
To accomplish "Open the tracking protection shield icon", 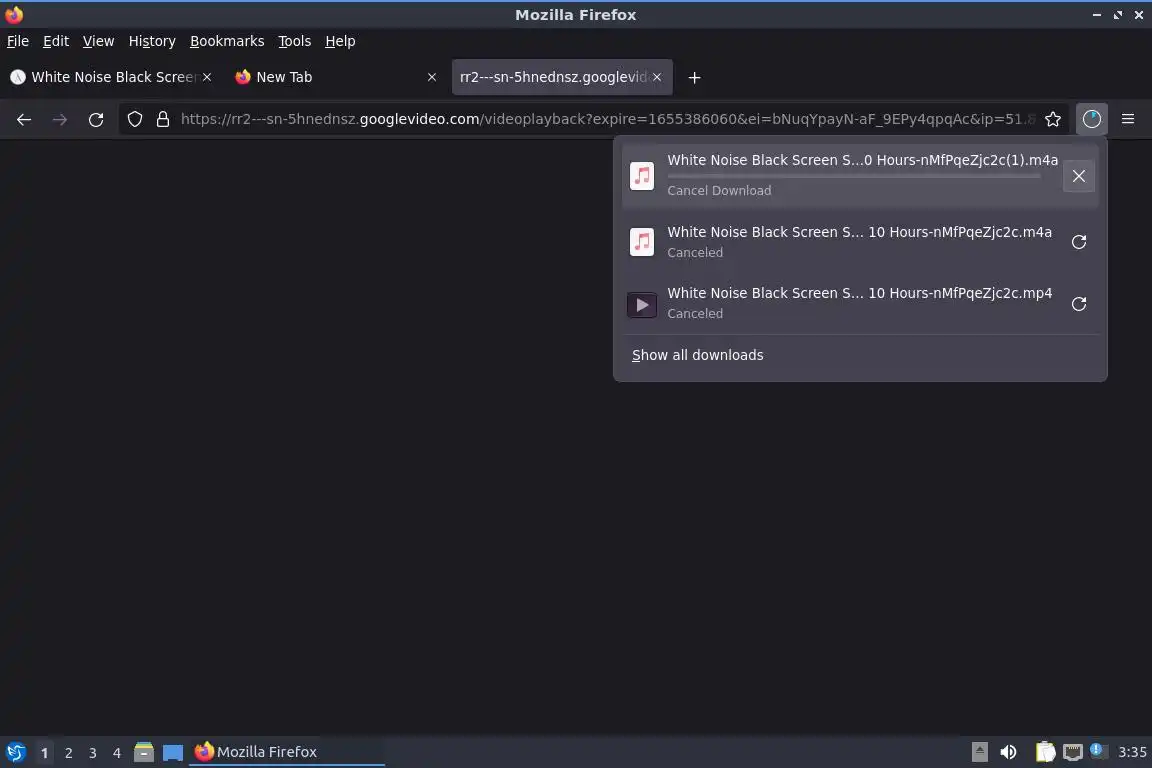I will 134,119.
